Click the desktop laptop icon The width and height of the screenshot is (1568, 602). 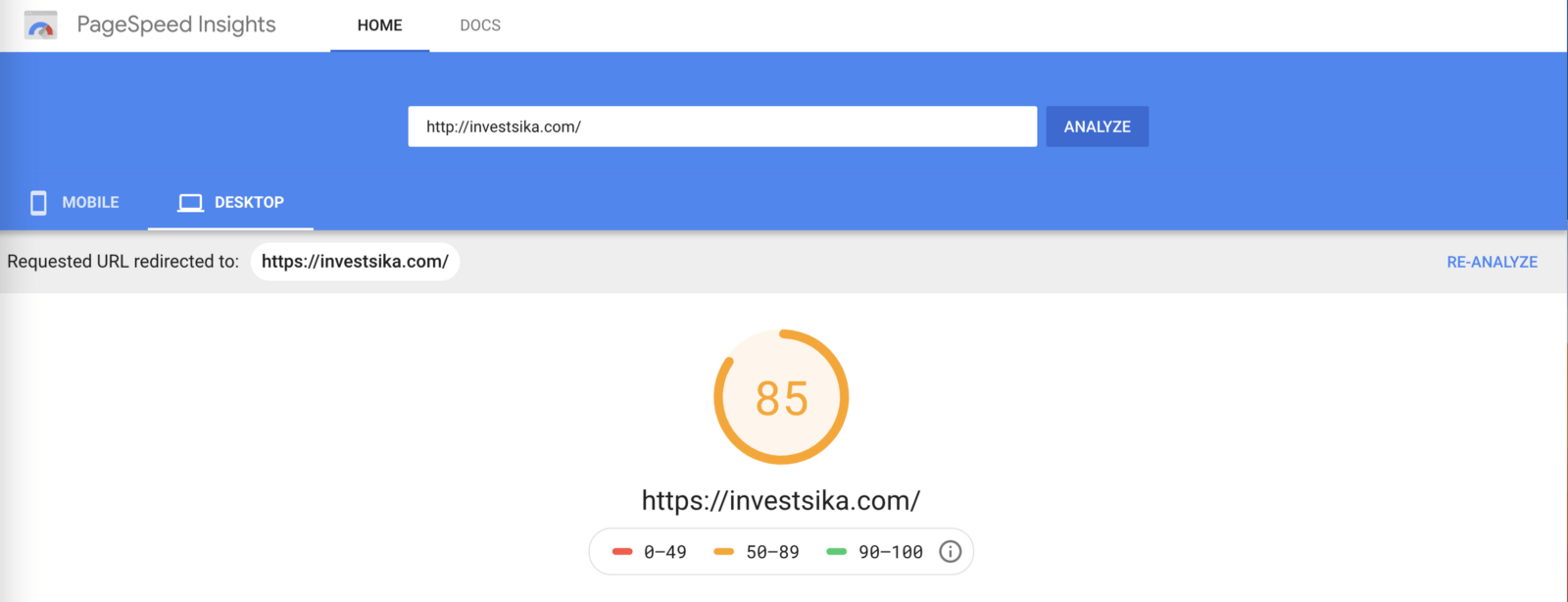tap(190, 203)
